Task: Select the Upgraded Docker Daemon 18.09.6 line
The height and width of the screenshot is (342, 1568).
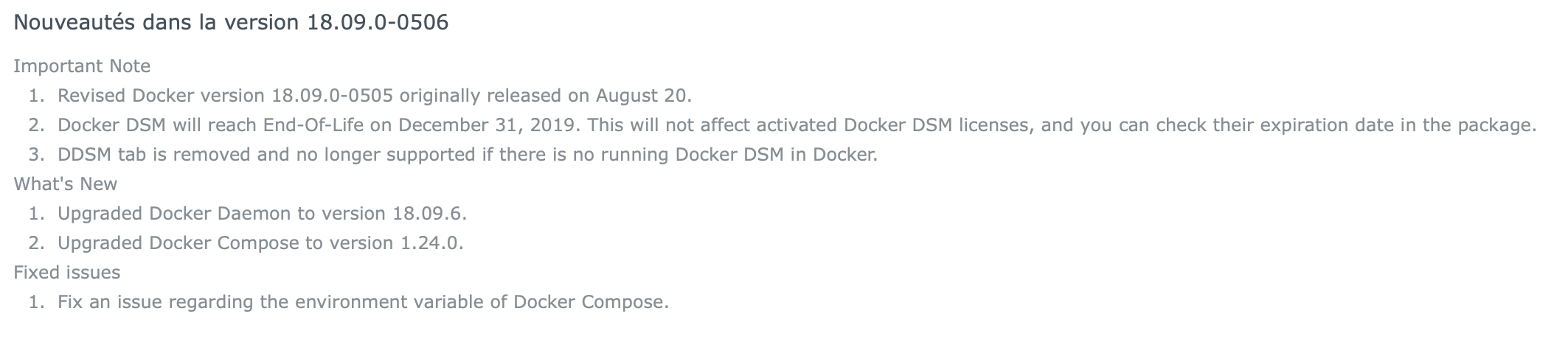Action: click(263, 213)
